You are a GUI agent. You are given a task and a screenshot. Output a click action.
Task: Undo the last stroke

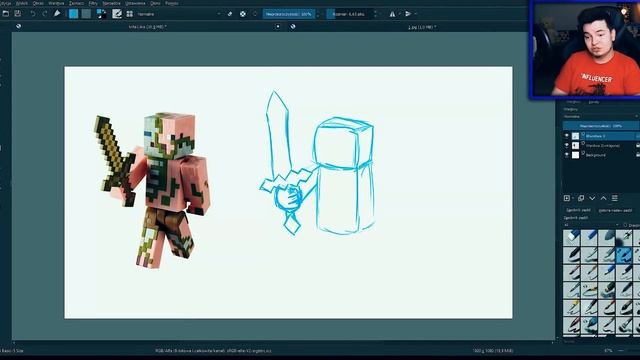click(33, 14)
